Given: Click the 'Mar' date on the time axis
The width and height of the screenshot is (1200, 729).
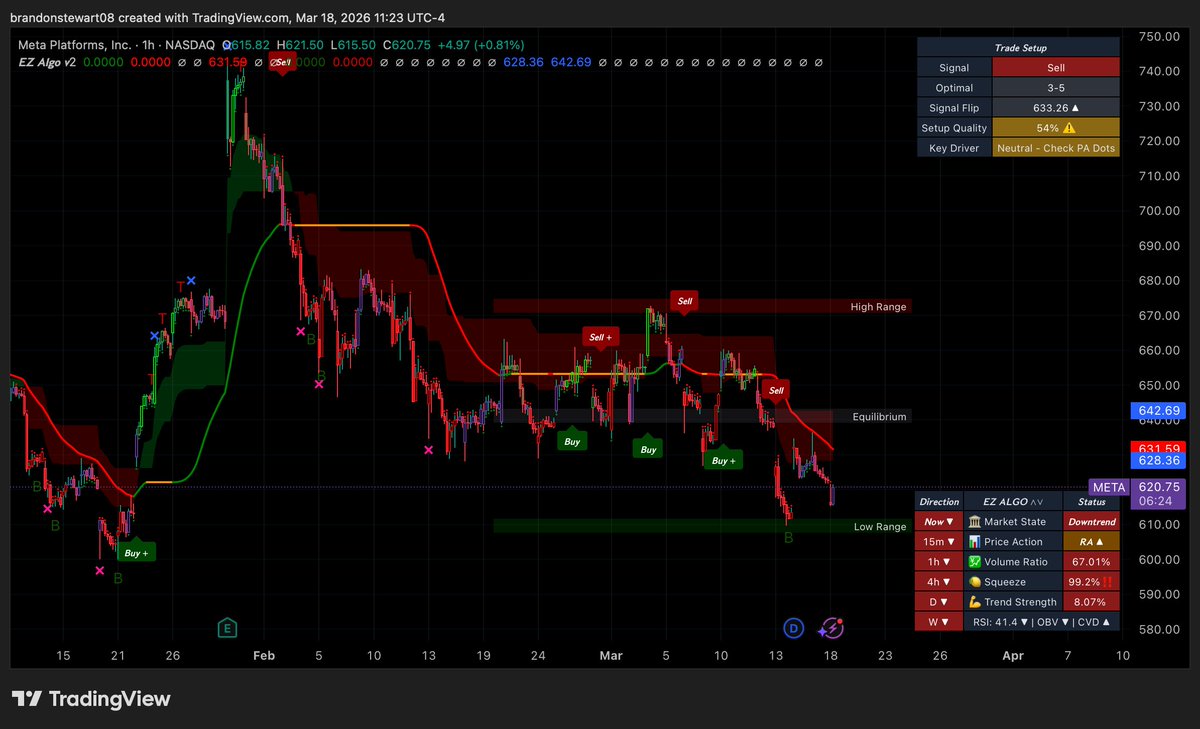Looking at the screenshot, I should [610, 656].
